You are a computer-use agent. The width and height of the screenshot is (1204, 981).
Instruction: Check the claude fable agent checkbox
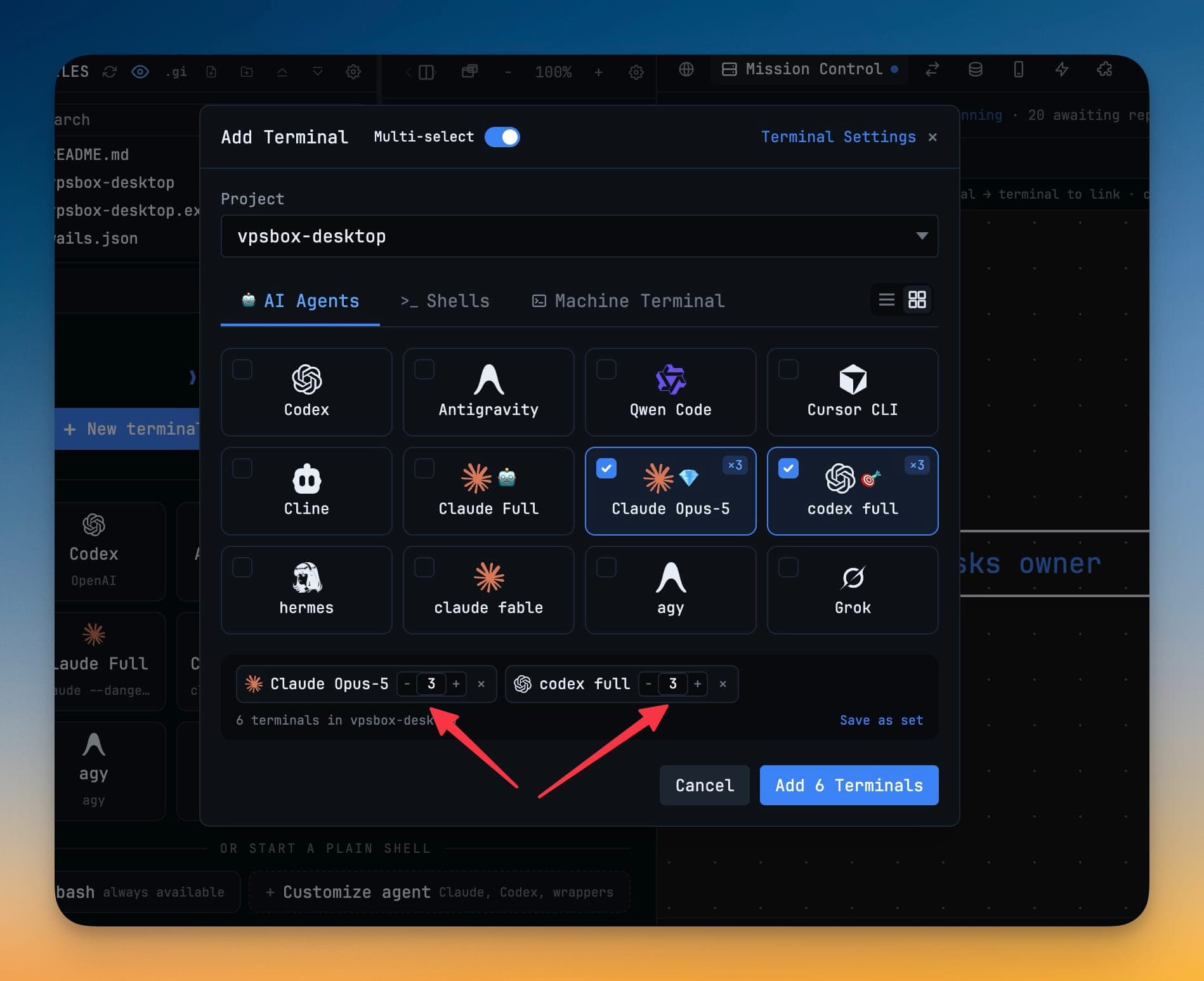[x=424, y=567]
